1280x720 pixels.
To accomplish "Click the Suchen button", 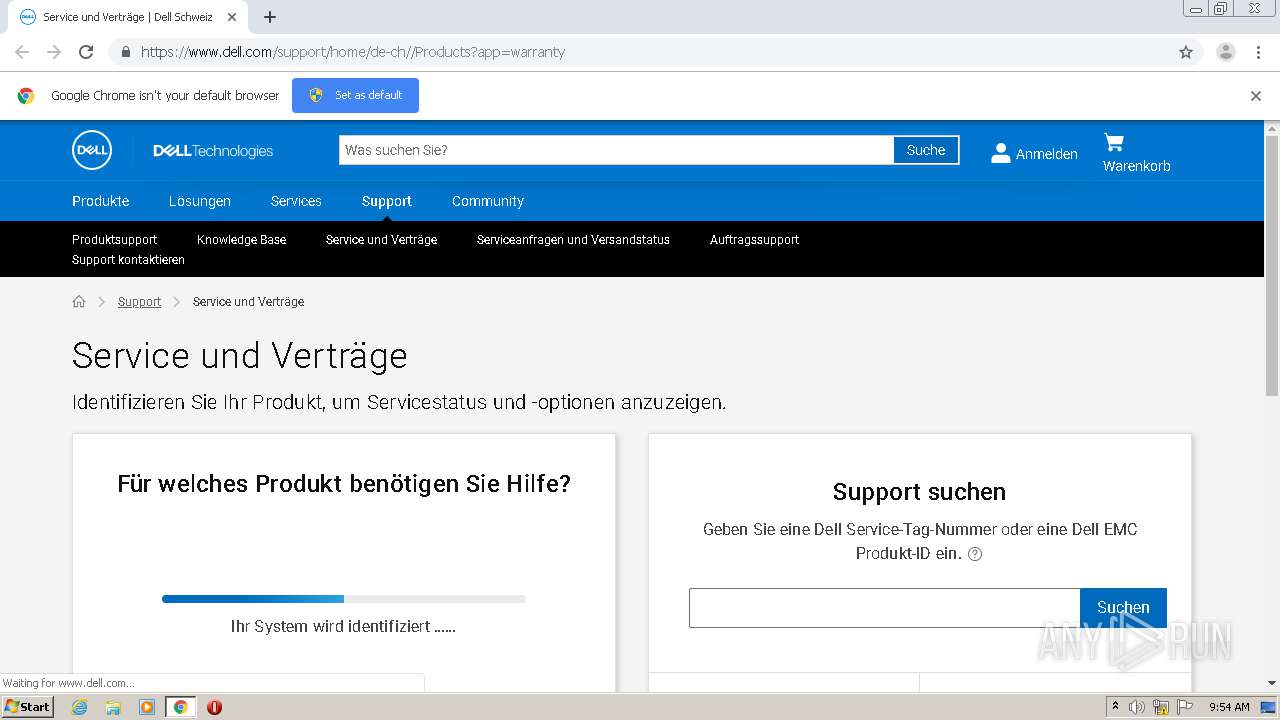I will coord(1123,607).
